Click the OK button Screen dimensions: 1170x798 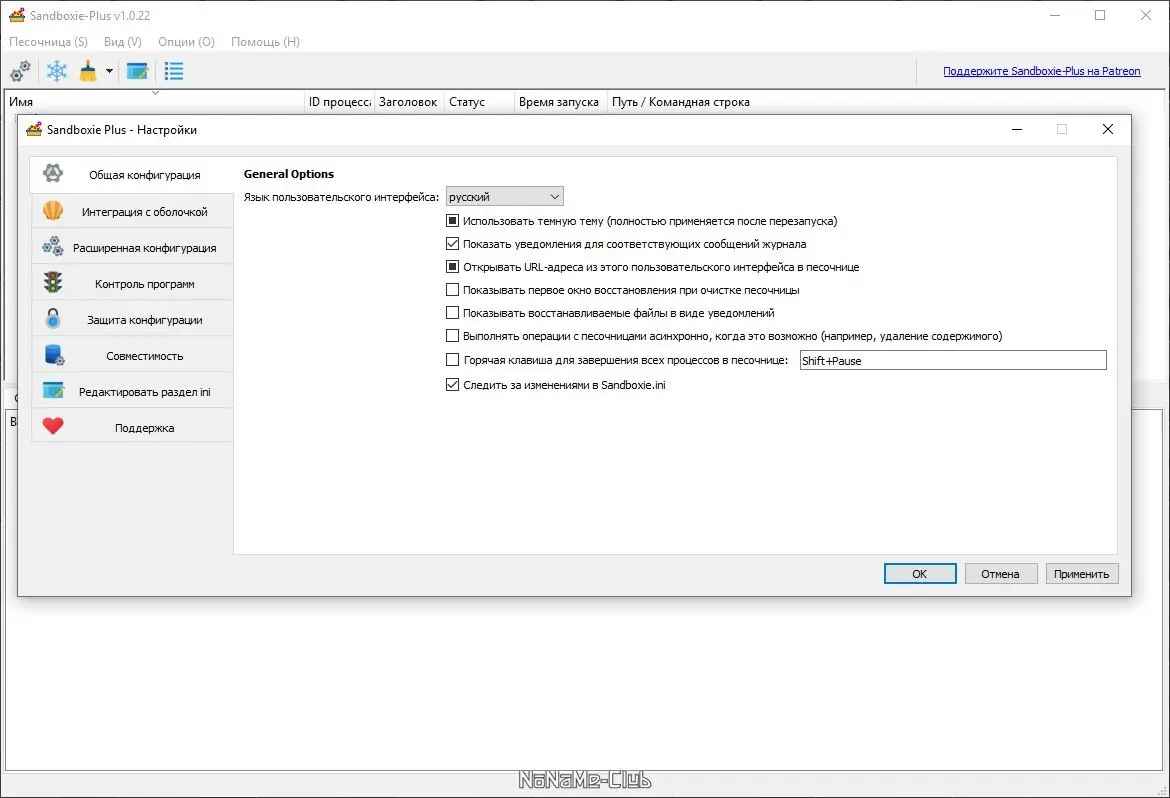click(x=920, y=573)
